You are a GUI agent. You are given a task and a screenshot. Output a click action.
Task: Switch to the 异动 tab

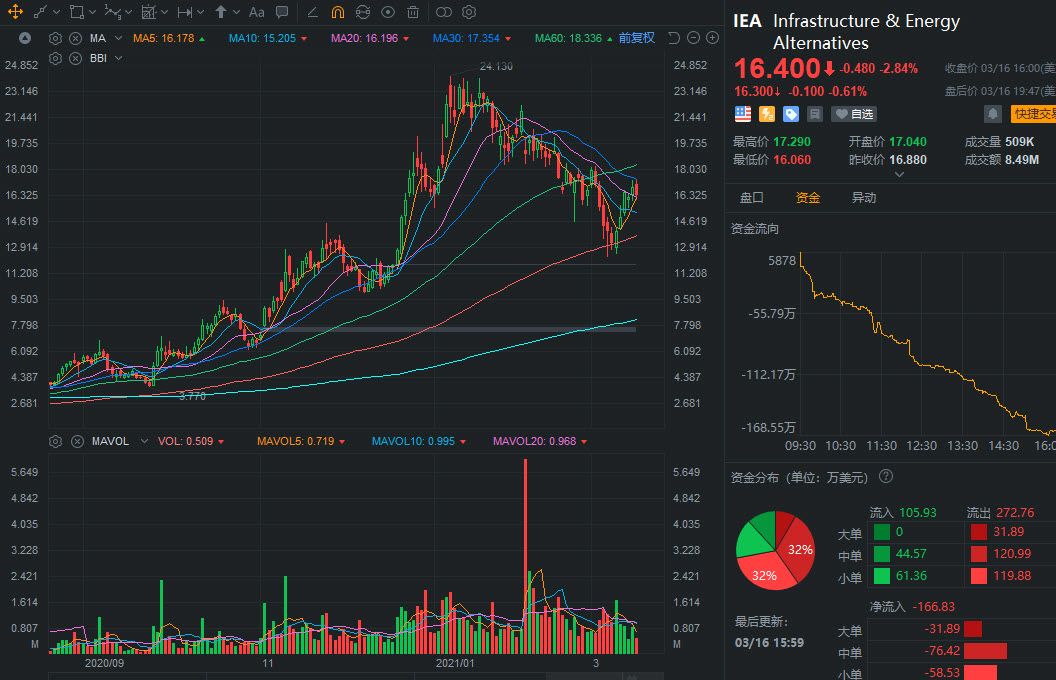(863, 198)
